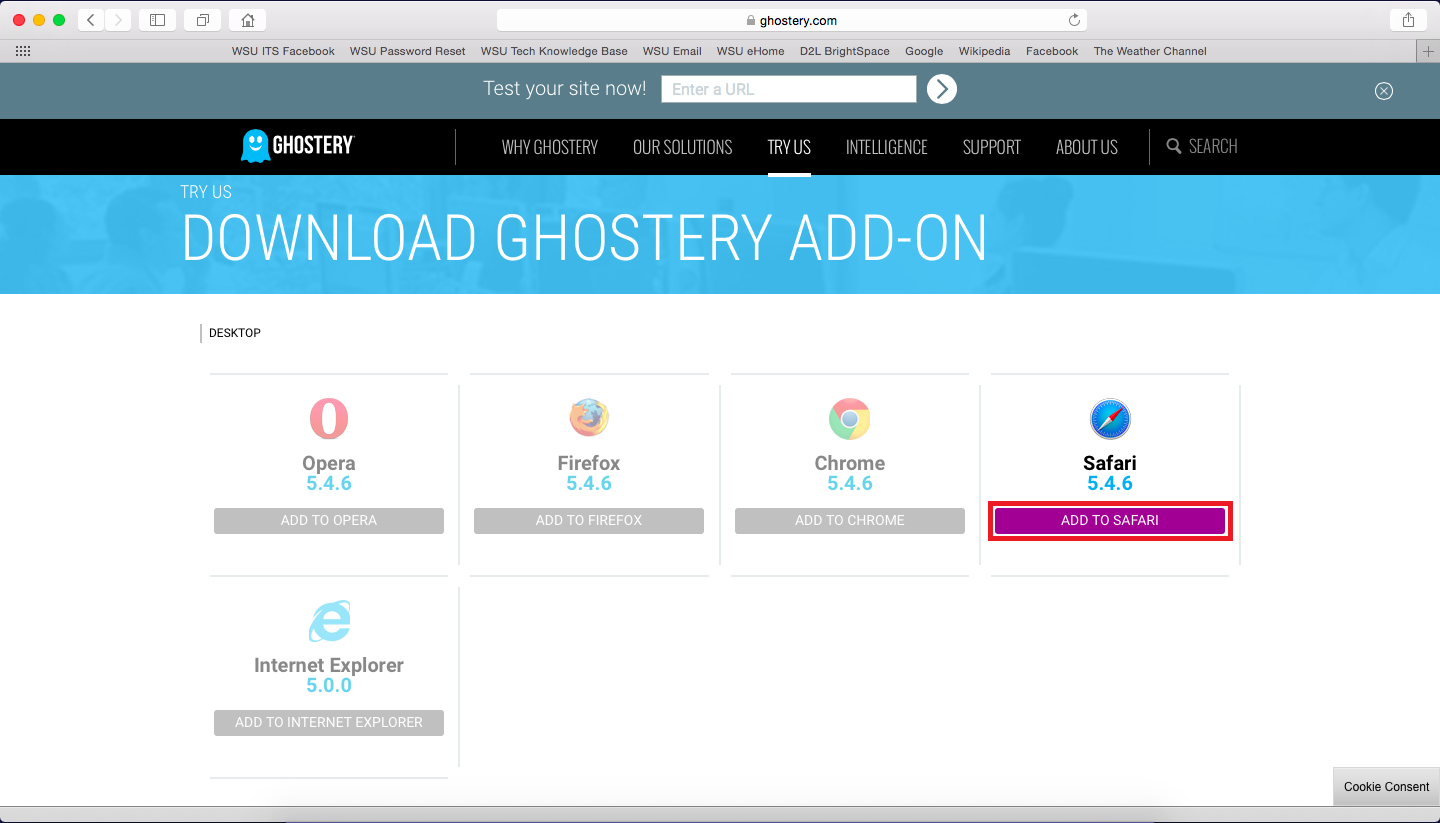Click the Chrome browser icon
Image resolution: width=1440 pixels, height=823 pixels.
[849, 419]
